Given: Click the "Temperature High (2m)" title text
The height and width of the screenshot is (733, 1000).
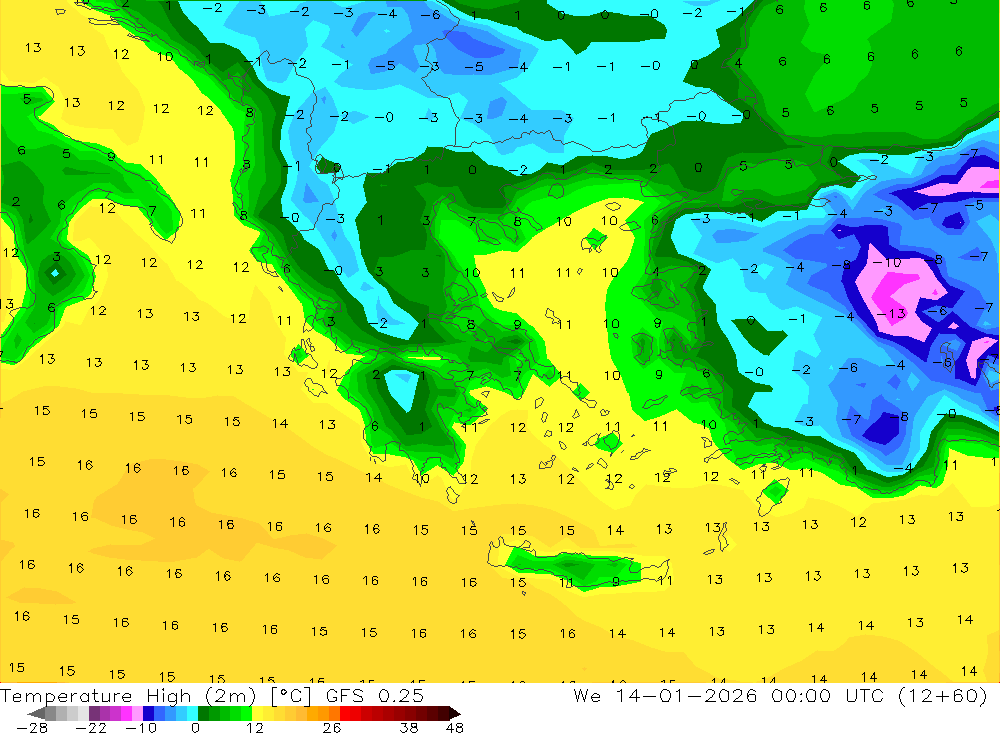Looking at the screenshot, I should (128, 696).
